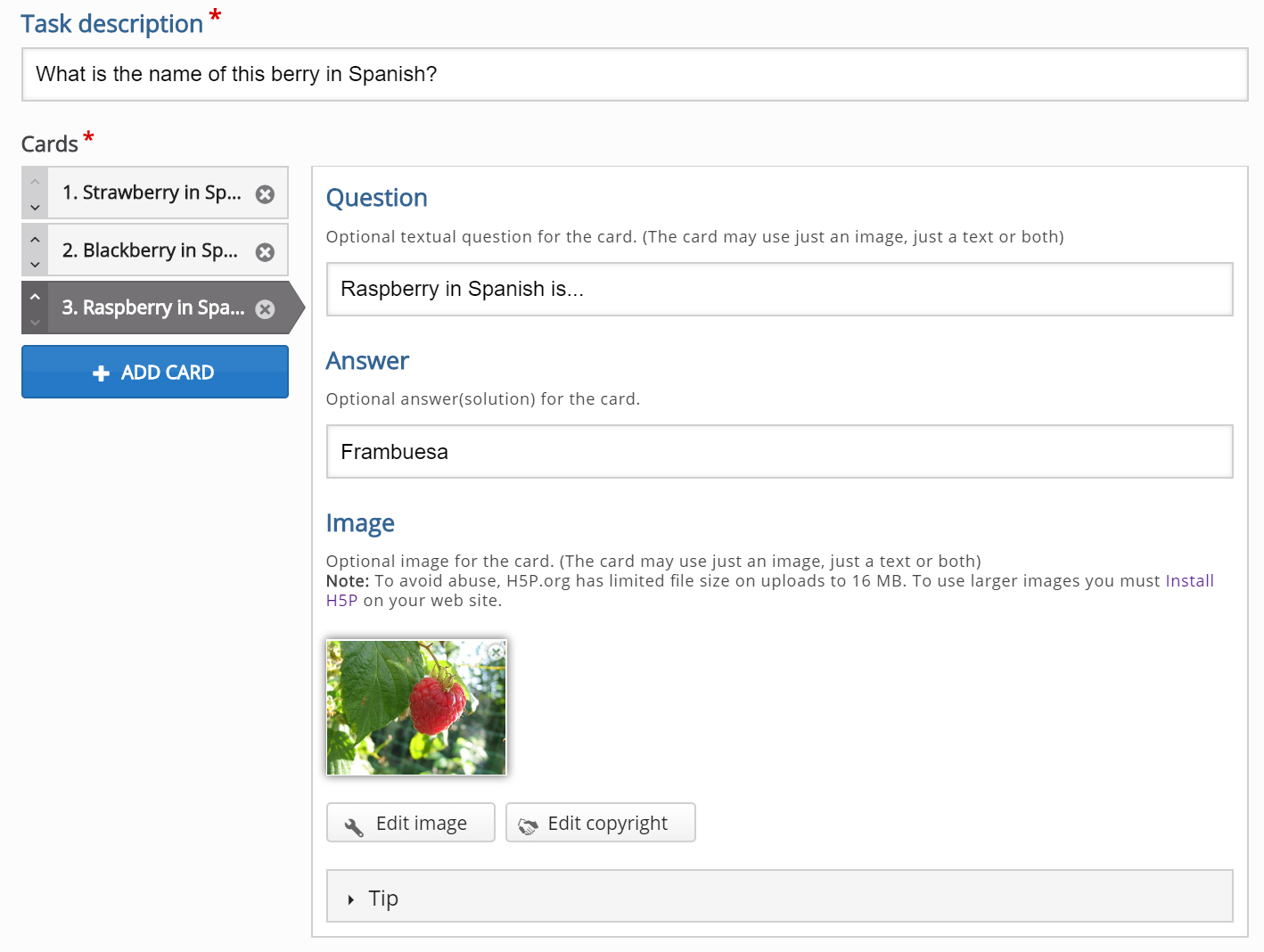1264x952 pixels.
Task: Move Blackberry card down with its down arrow
Action: 35,264
